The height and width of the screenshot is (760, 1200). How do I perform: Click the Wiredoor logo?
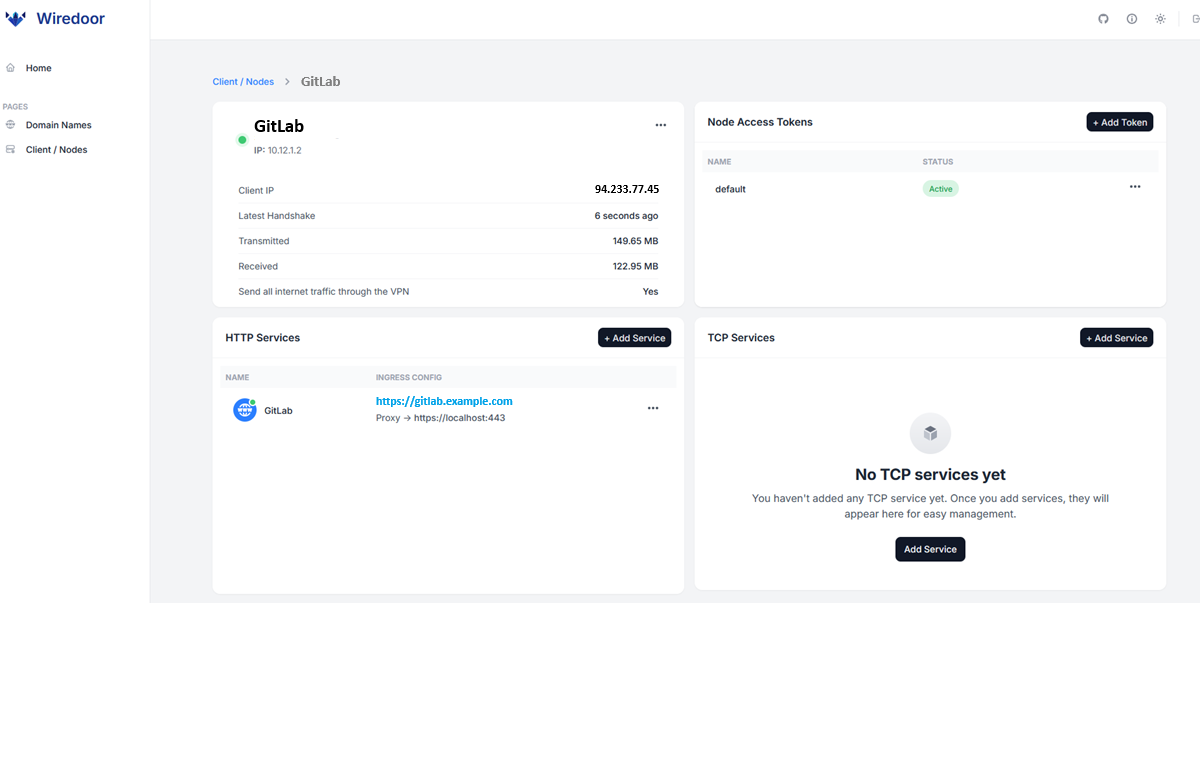(x=55, y=19)
